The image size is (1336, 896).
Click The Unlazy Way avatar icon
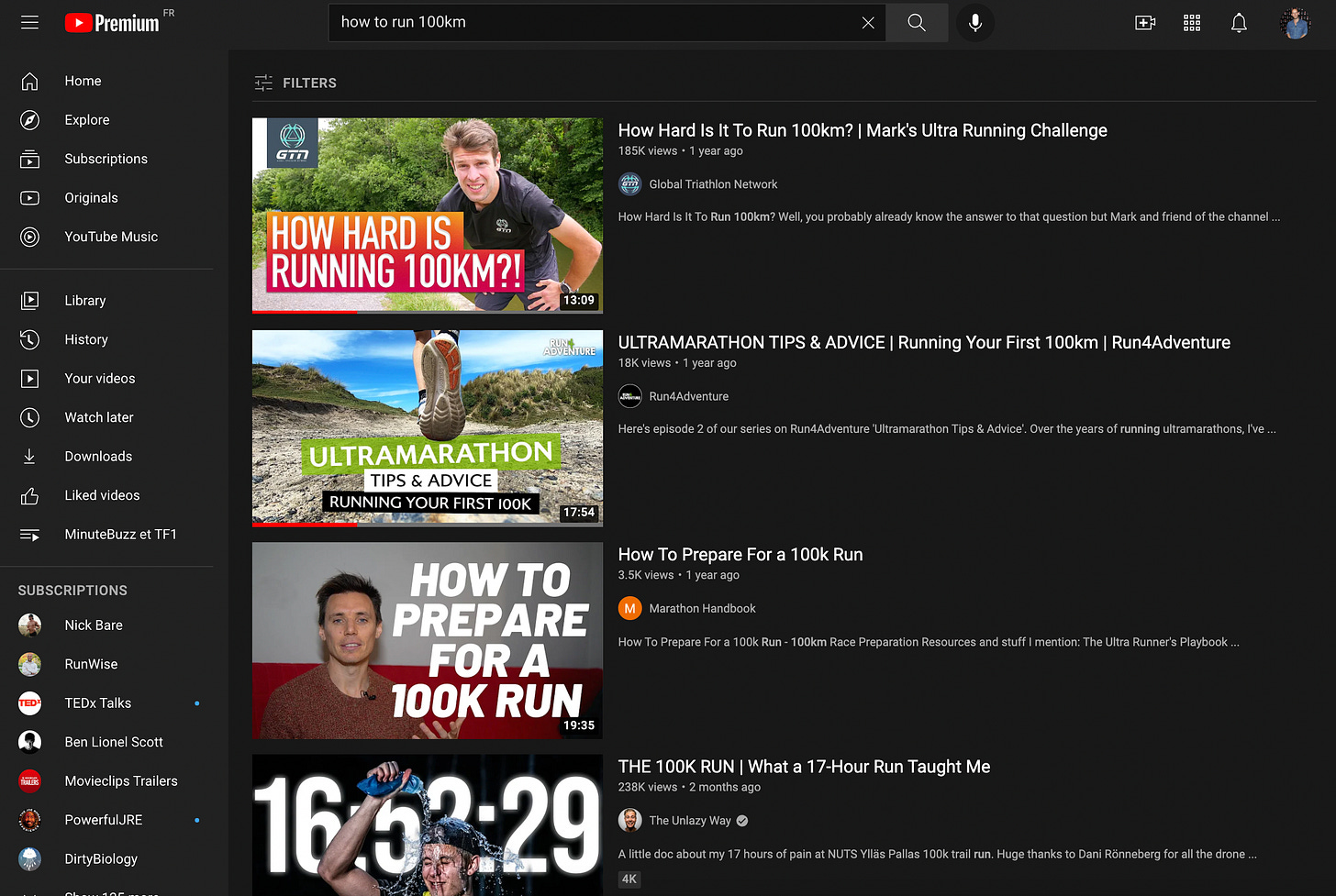629,821
